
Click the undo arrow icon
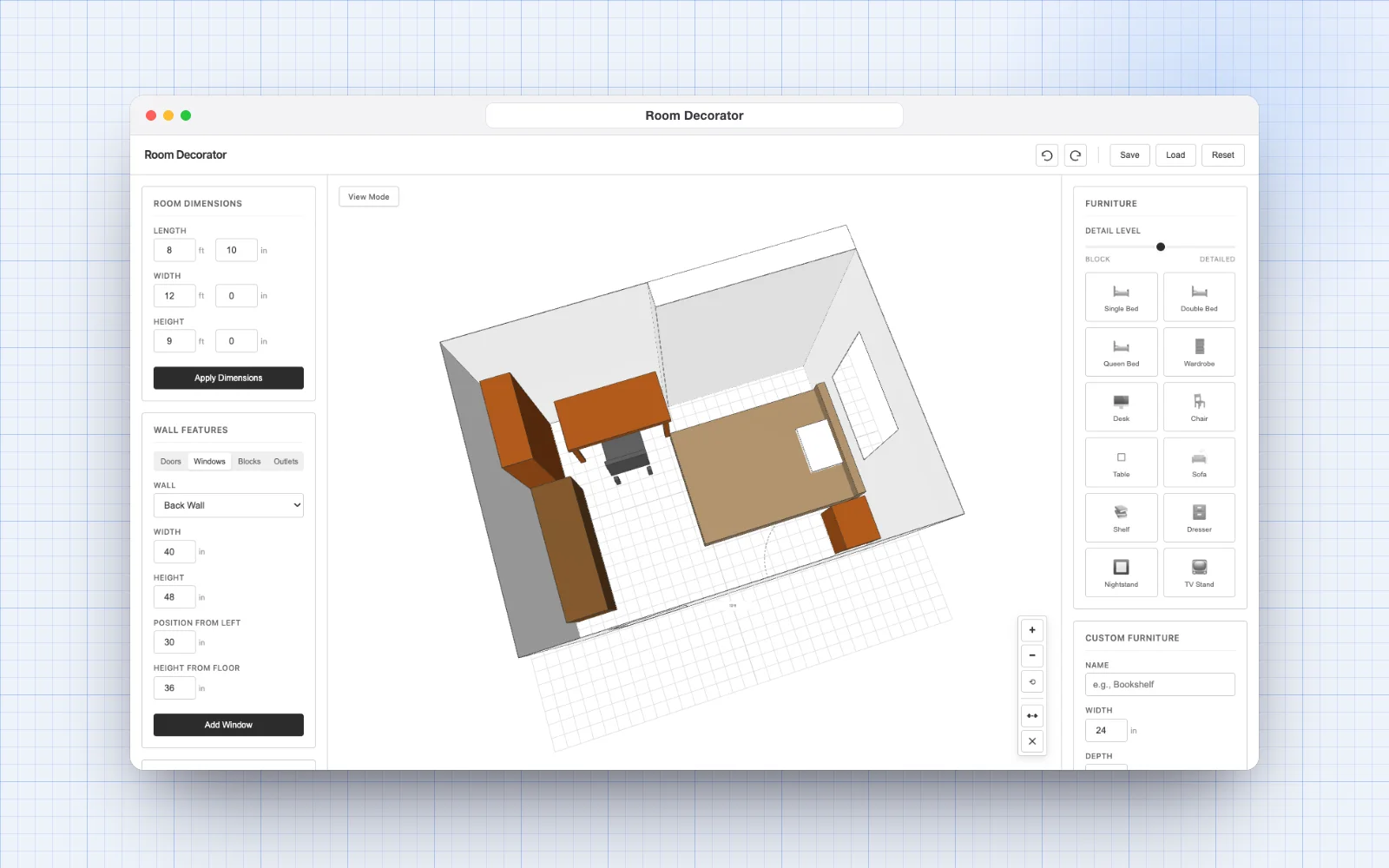1047,155
